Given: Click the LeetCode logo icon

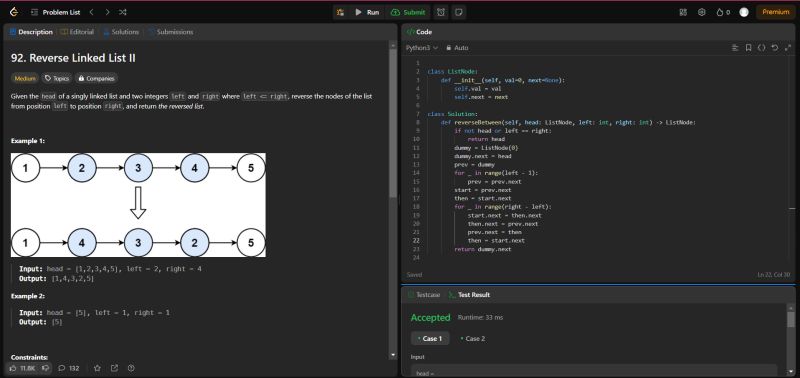Looking at the screenshot, I should (13, 12).
